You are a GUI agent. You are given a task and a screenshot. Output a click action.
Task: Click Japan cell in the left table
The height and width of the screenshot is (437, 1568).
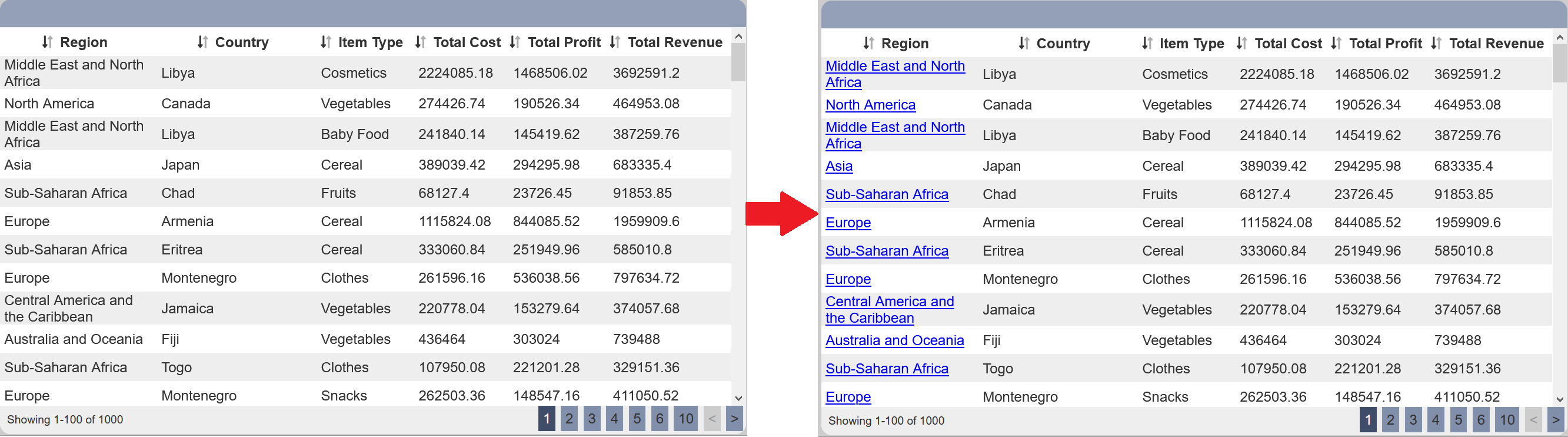(180, 164)
